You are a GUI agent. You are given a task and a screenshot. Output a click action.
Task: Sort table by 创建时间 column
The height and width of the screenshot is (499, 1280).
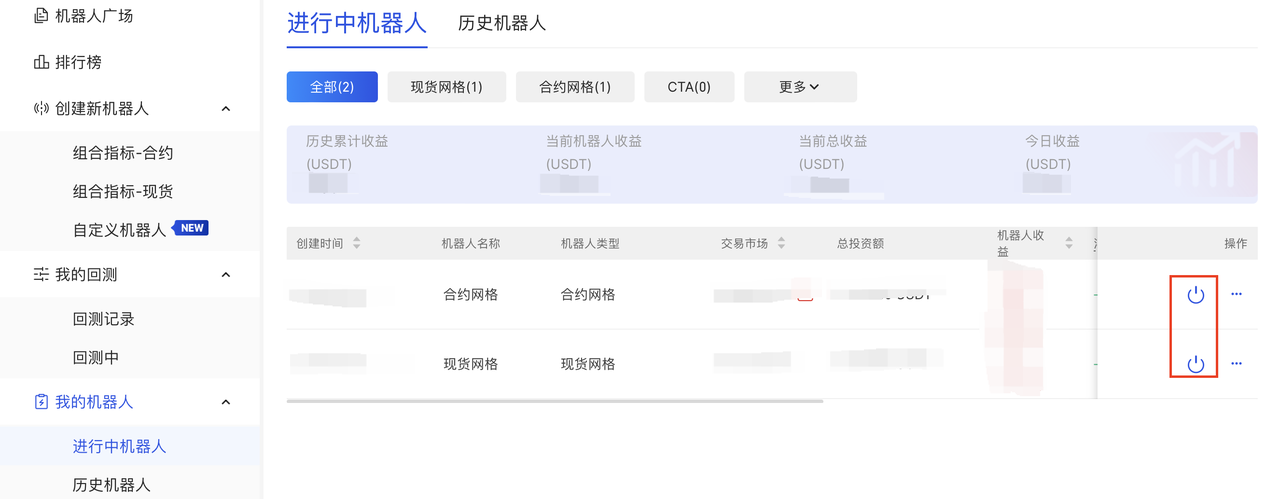point(357,243)
